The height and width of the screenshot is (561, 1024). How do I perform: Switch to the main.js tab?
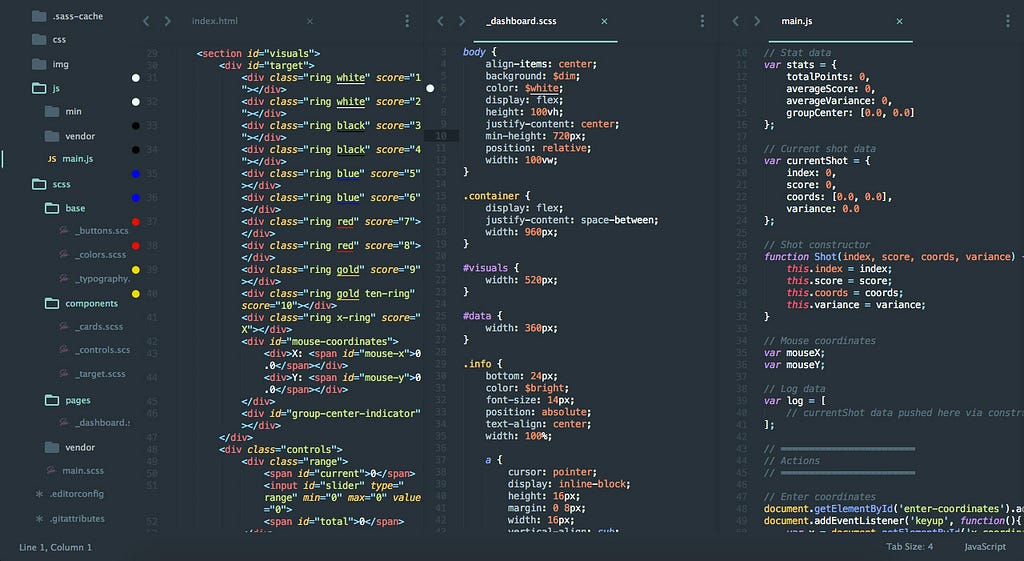point(797,21)
